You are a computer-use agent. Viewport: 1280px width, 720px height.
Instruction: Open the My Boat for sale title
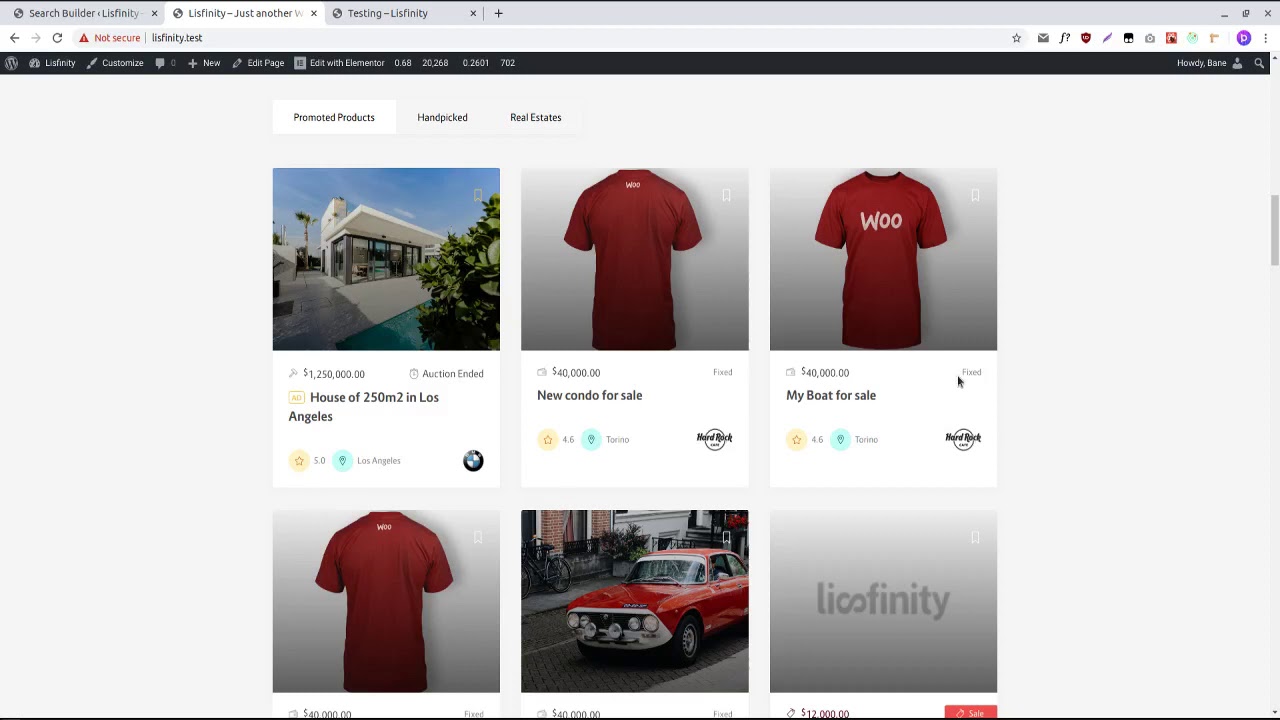pyautogui.click(x=831, y=395)
